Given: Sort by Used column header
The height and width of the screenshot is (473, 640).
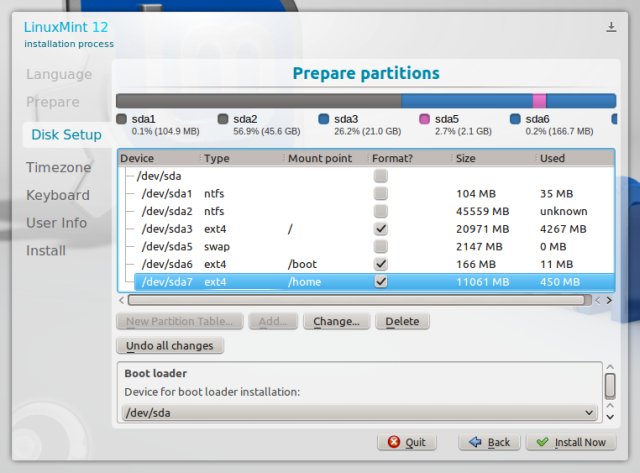Looking at the screenshot, I should coord(575,158).
